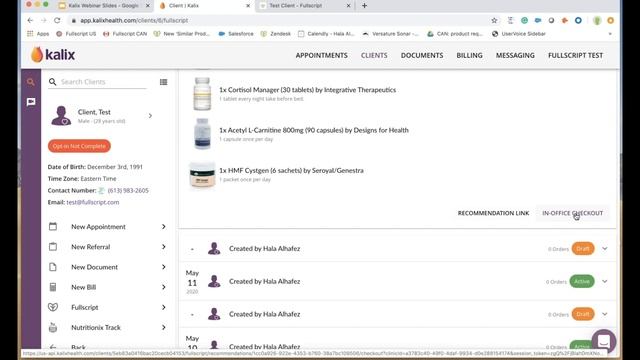Go to the Messaging menu
This screenshot has width=640, height=360.
pos(515,55)
